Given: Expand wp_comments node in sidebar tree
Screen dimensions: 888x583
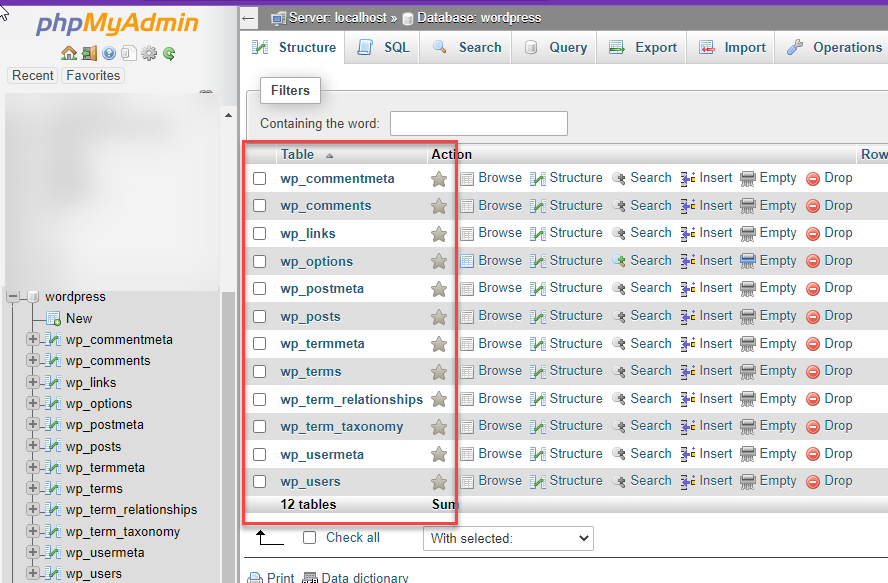Looking at the screenshot, I should 33,361.
